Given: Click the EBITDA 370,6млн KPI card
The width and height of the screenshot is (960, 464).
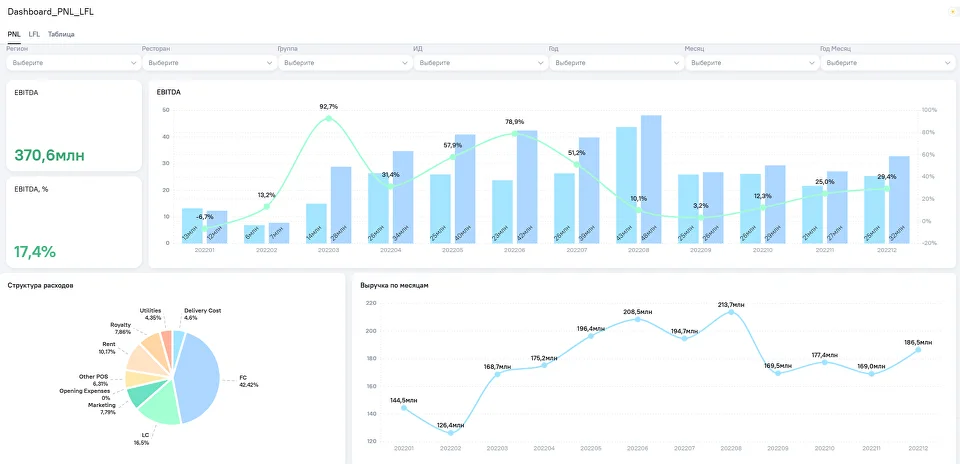Looking at the screenshot, I should [x=73, y=125].
